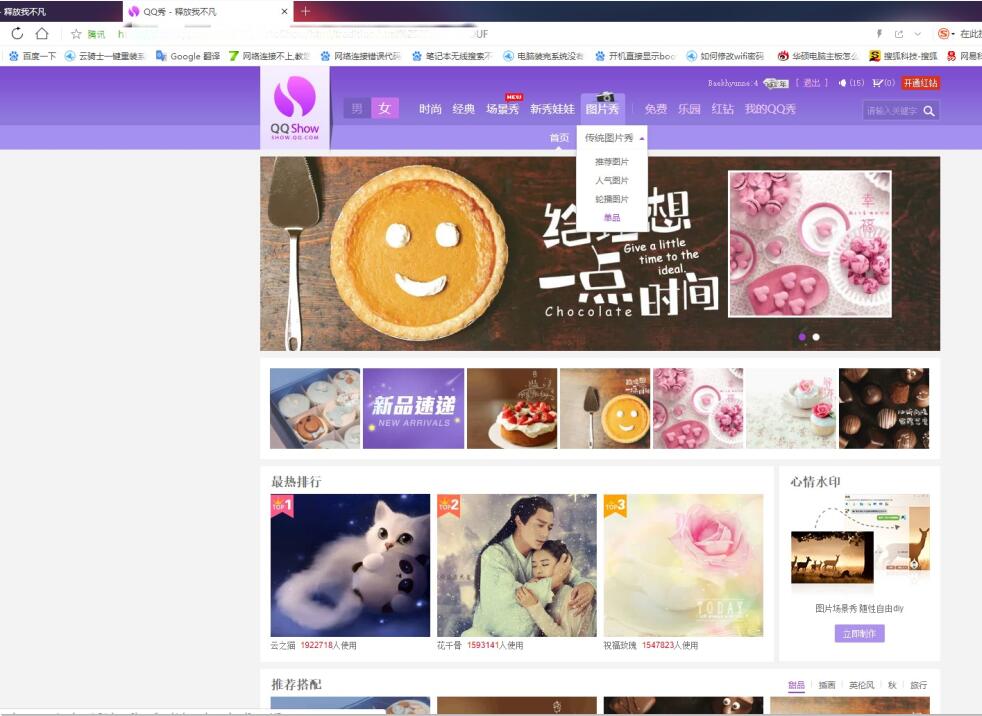Select the white second banner slide dot

coord(816,337)
